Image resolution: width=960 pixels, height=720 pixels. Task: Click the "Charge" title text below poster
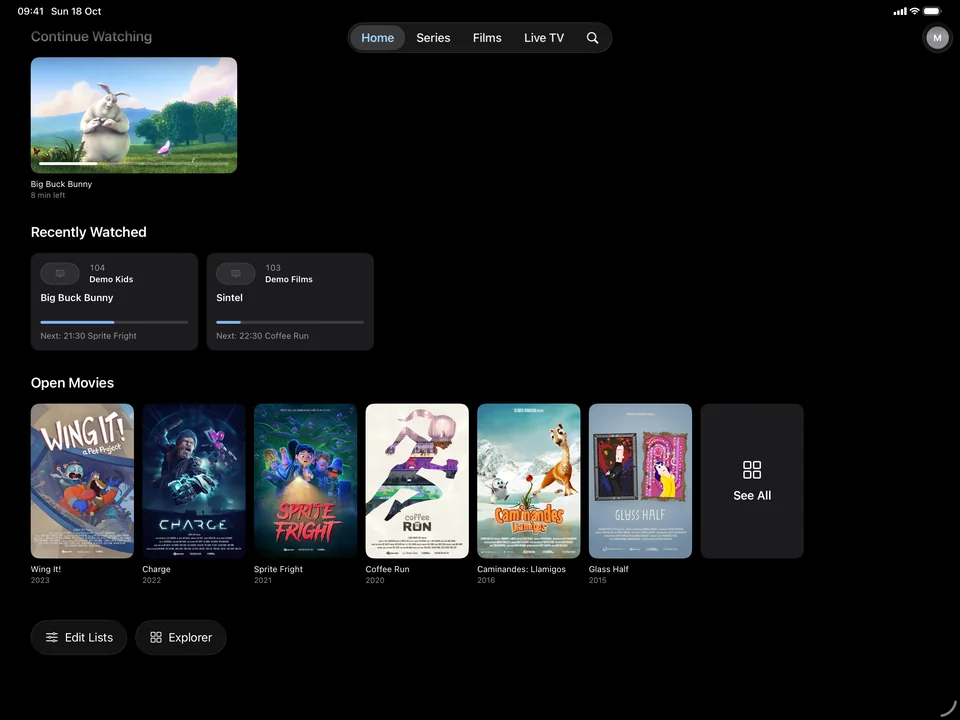[x=156, y=569]
